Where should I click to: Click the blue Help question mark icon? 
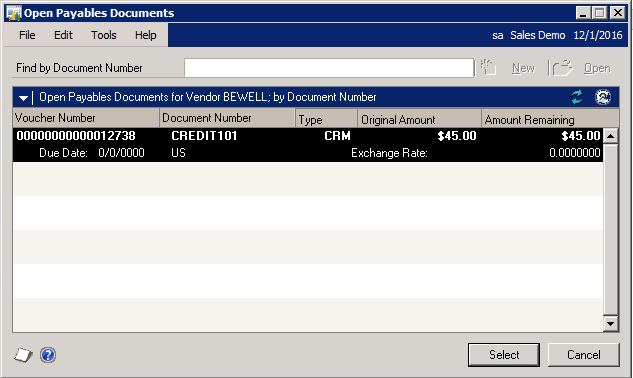click(48, 355)
